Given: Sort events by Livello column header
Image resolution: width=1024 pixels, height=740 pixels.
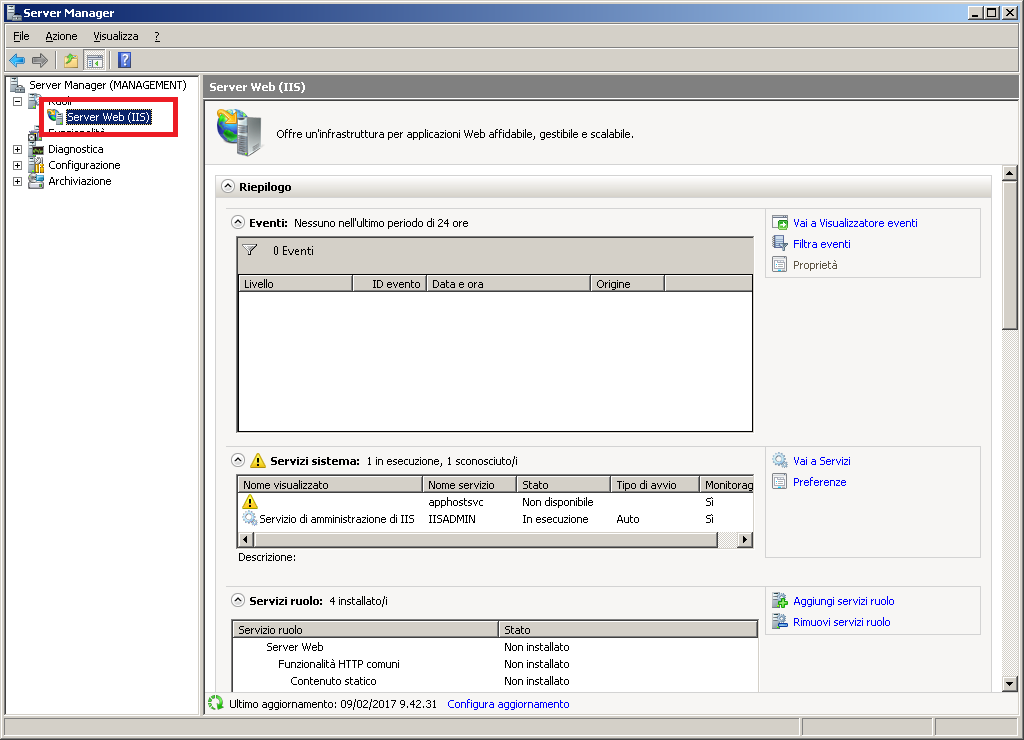Looking at the screenshot, I should point(296,283).
